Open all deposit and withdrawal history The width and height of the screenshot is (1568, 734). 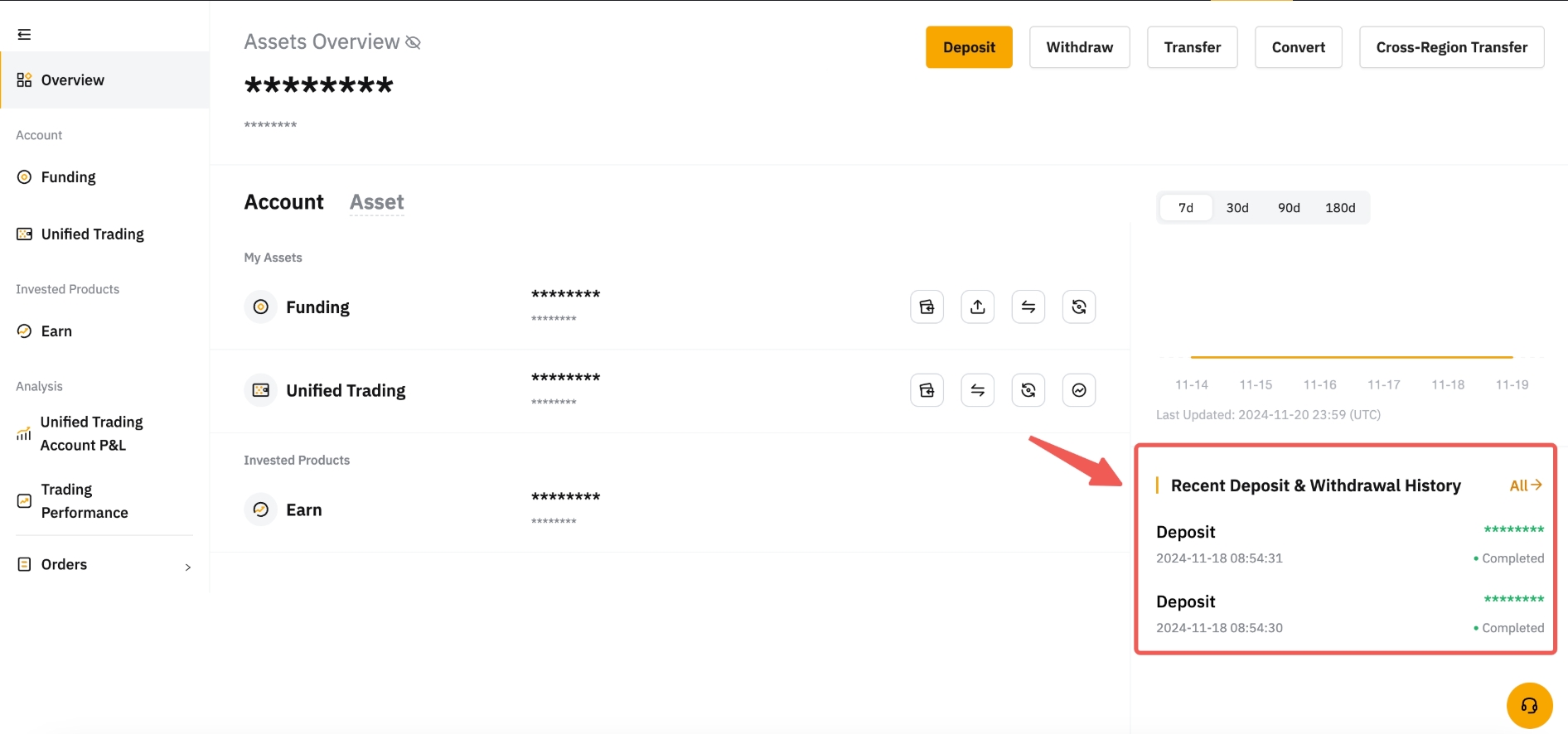(1525, 485)
